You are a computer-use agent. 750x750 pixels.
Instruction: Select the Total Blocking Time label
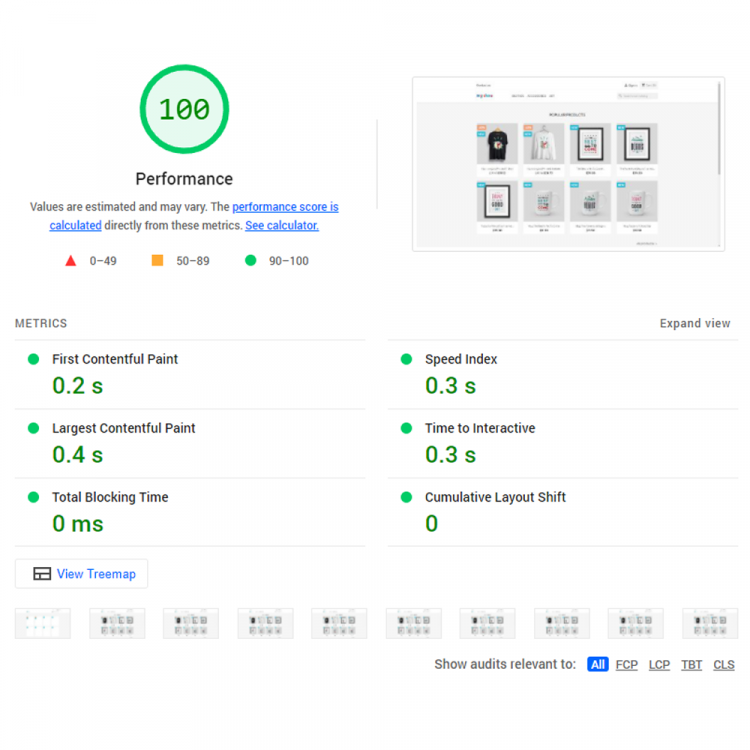click(x=110, y=497)
